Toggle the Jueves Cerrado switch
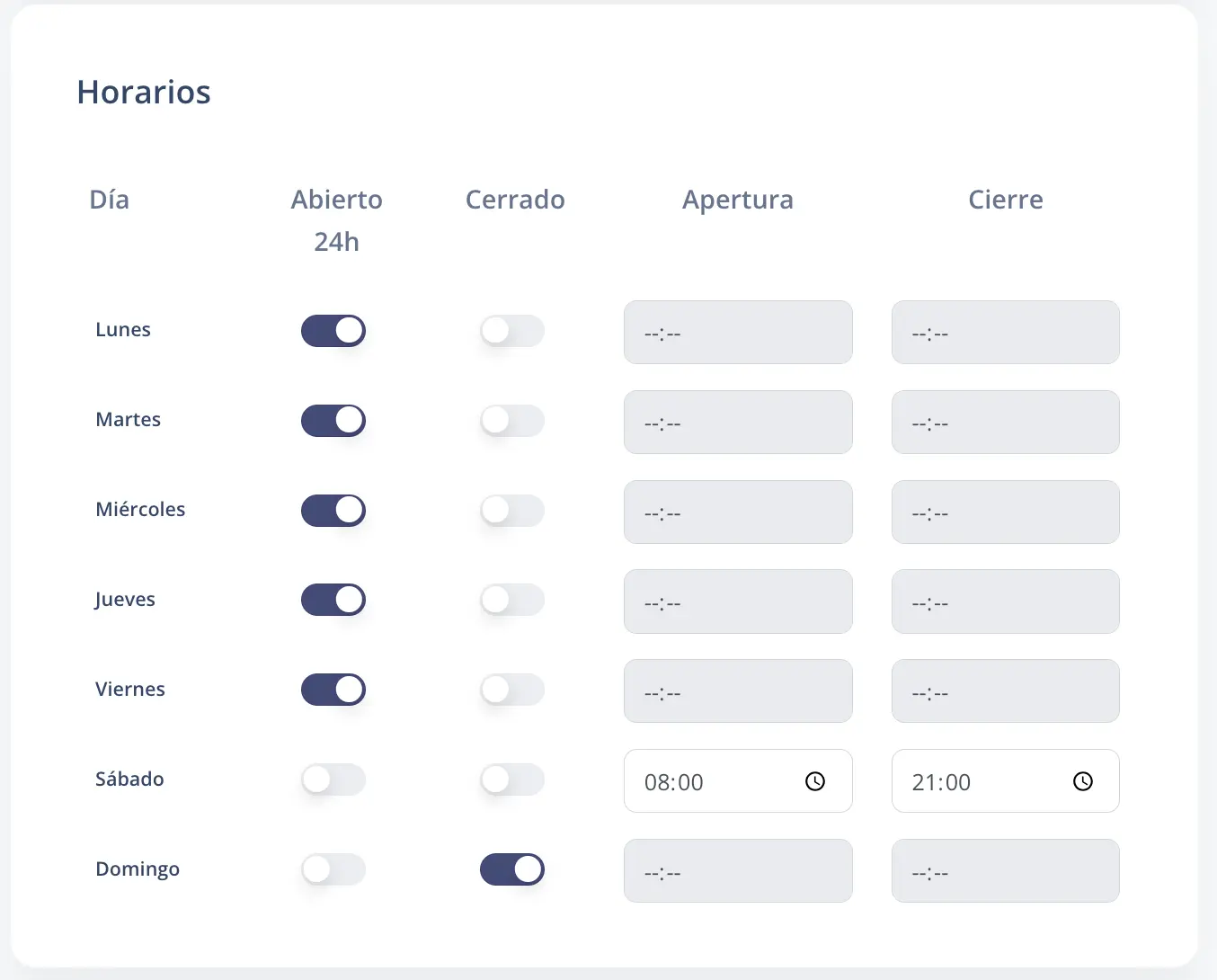 tap(512, 600)
